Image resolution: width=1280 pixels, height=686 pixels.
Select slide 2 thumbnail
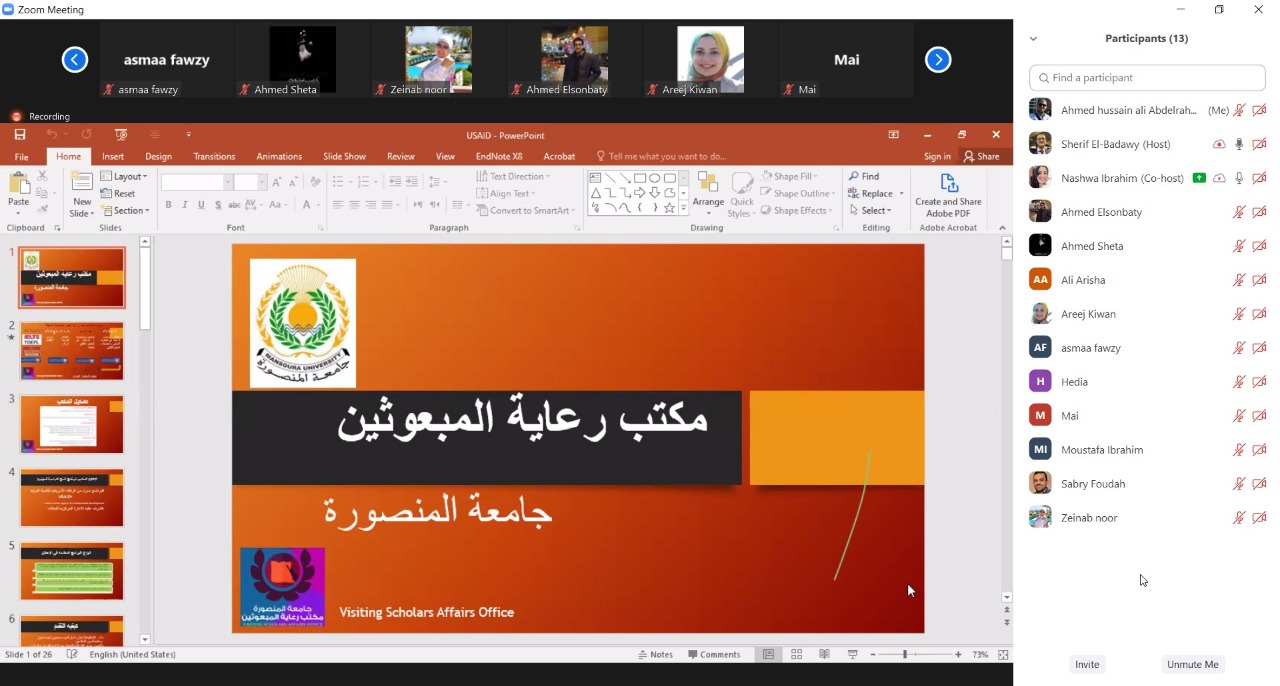coord(72,351)
